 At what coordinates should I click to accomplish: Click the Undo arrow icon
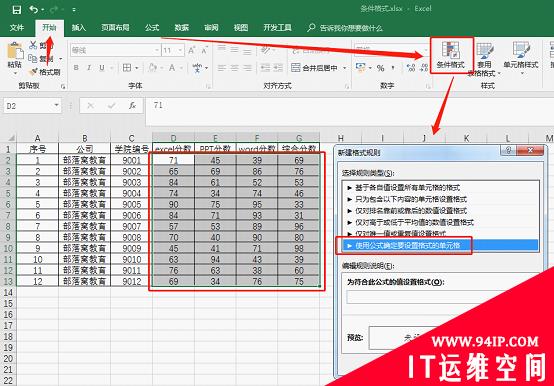[x=33, y=9]
